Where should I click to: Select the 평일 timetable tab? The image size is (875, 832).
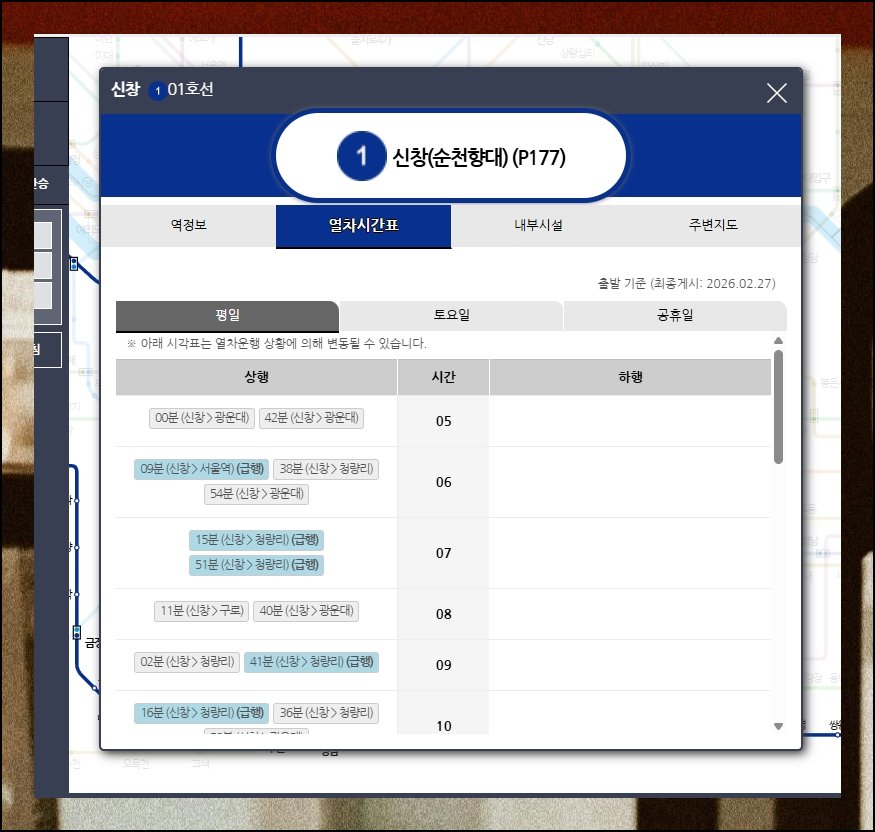[x=227, y=316]
